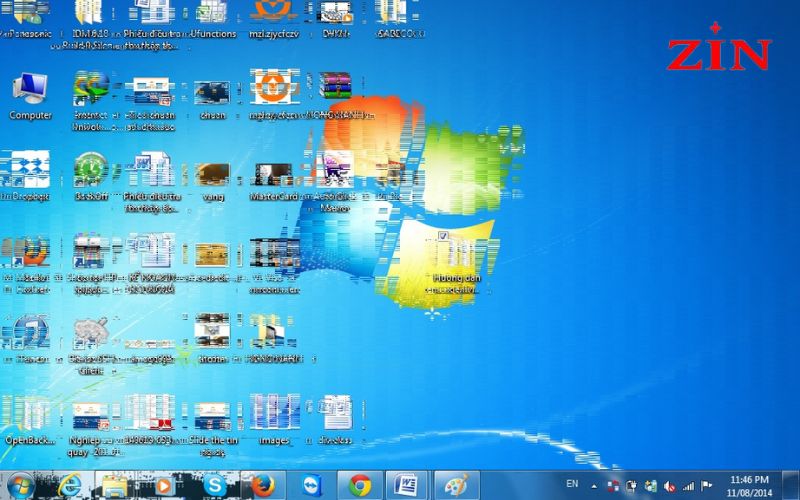800x500 pixels.
Task: Open the volume control in system tray
Action: (668, 486)
